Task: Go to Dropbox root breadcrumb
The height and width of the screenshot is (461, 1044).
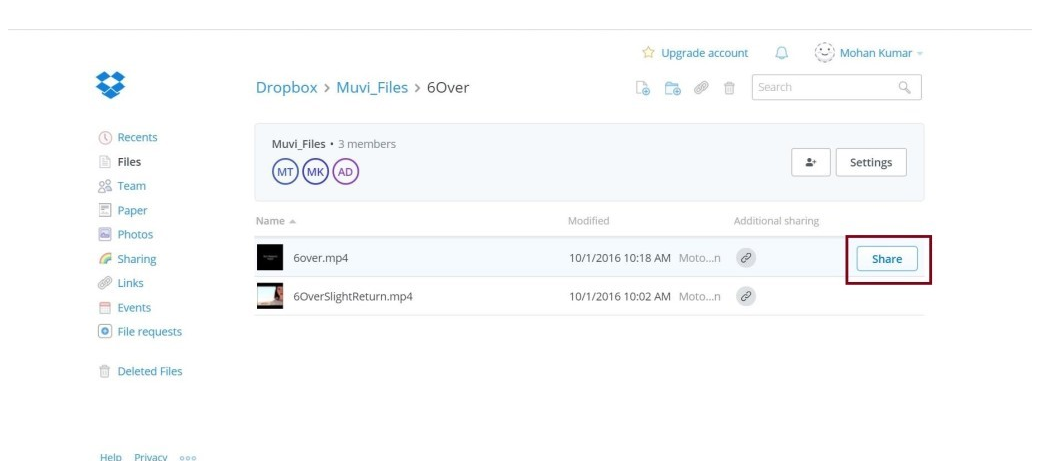Action: click(x=286, y=88)
